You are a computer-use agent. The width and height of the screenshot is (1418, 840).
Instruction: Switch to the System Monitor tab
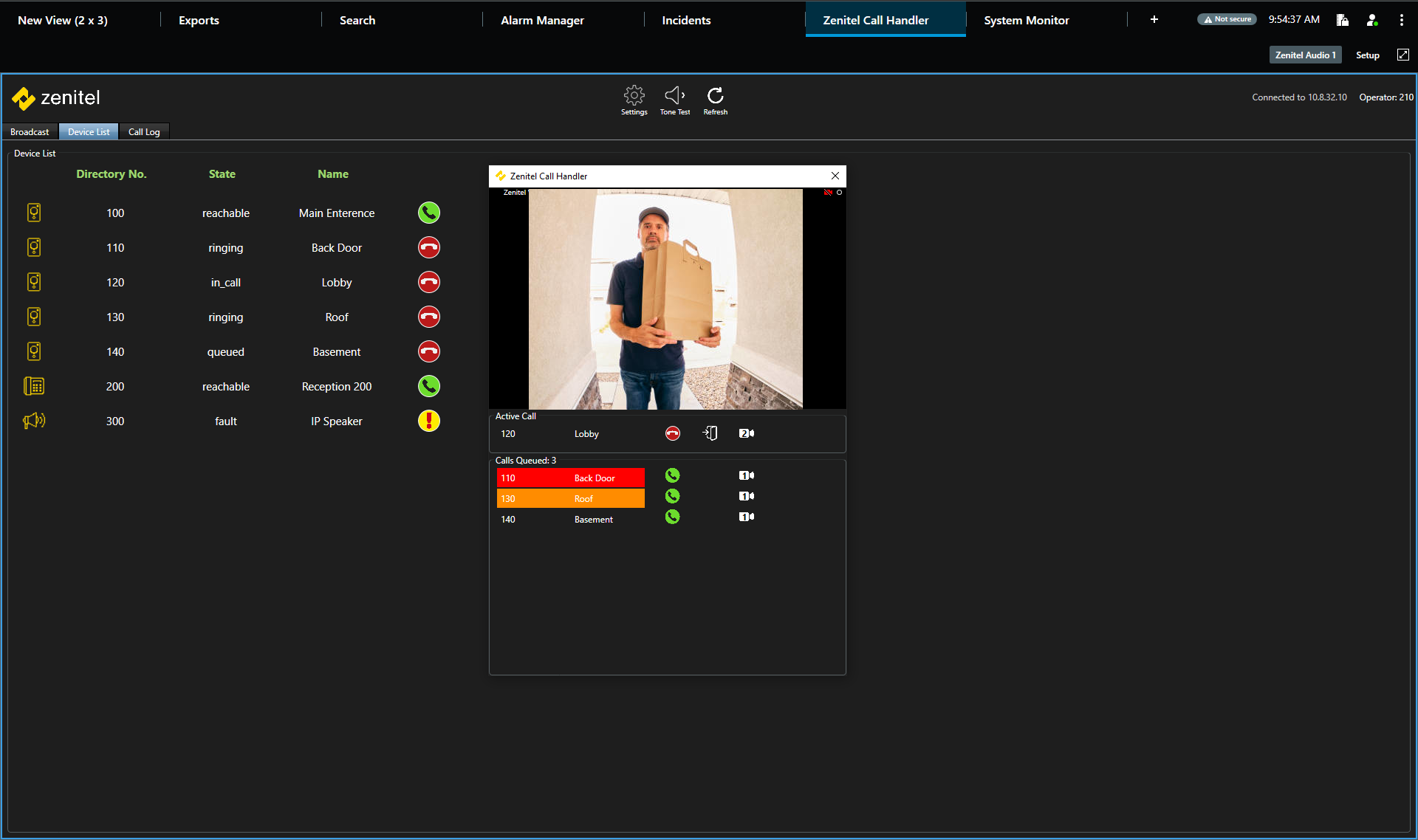[x=1026, y=20]
